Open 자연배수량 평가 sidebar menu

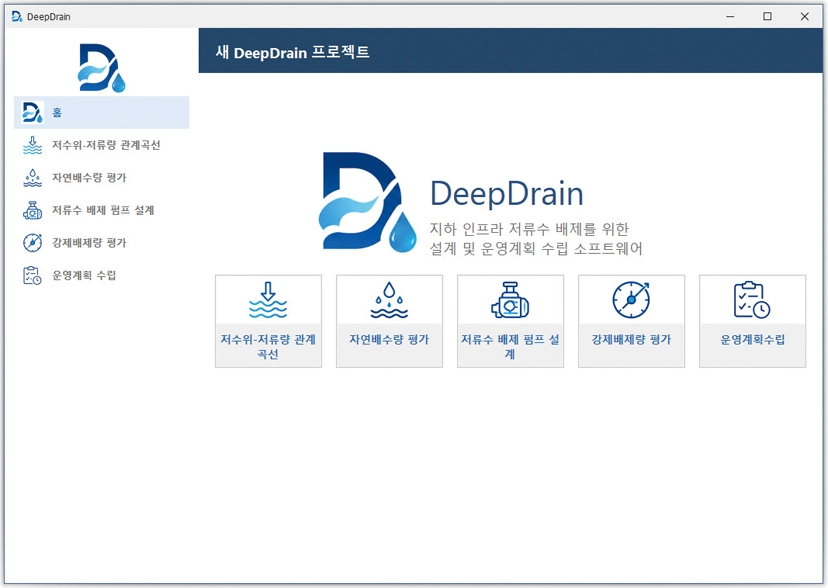[x=101, y=178]
